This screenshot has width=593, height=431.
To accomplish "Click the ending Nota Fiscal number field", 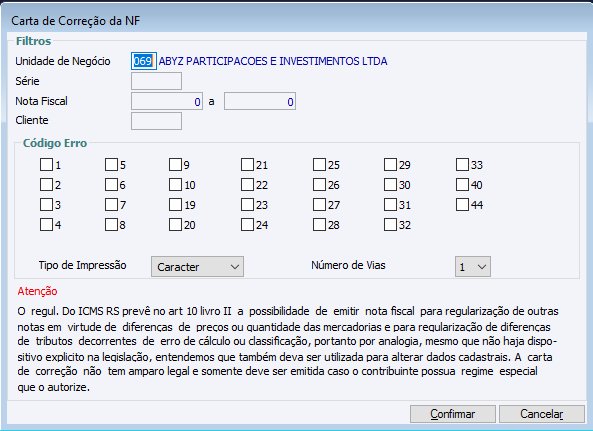I will [x=260, y=101].
